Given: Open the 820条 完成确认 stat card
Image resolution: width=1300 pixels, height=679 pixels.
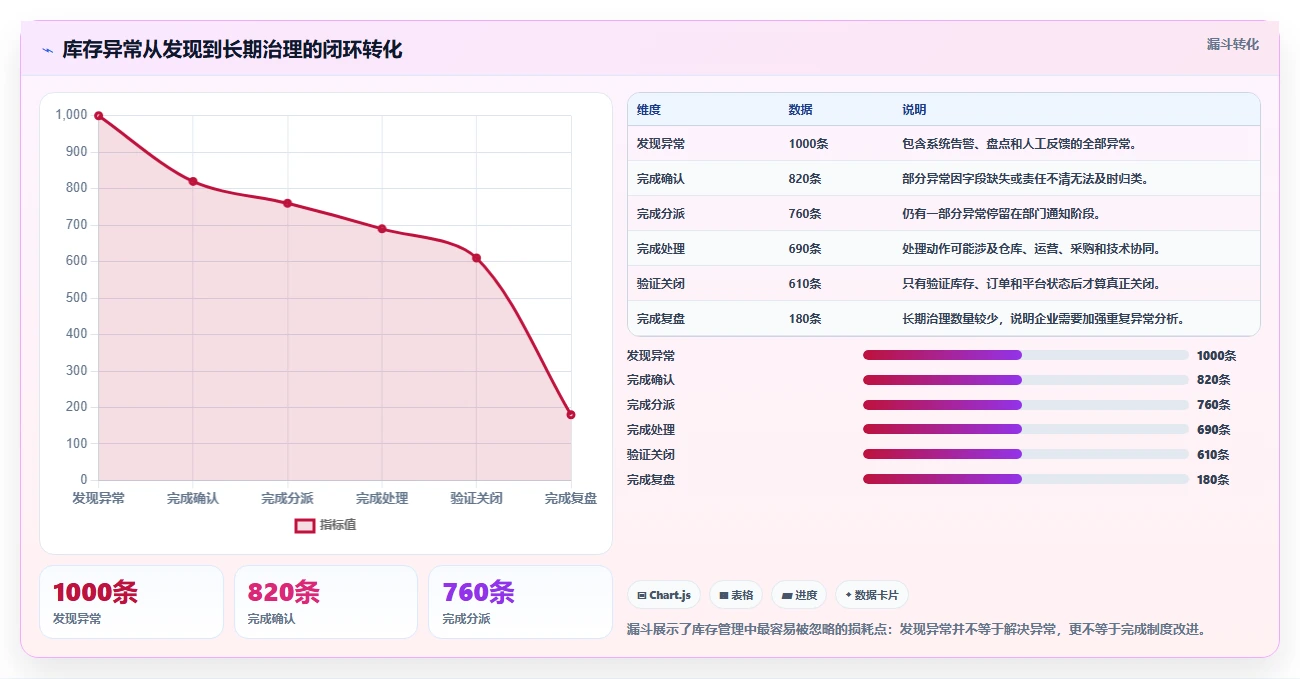Looking at the screenshot, I should click(x=326, y=602).
